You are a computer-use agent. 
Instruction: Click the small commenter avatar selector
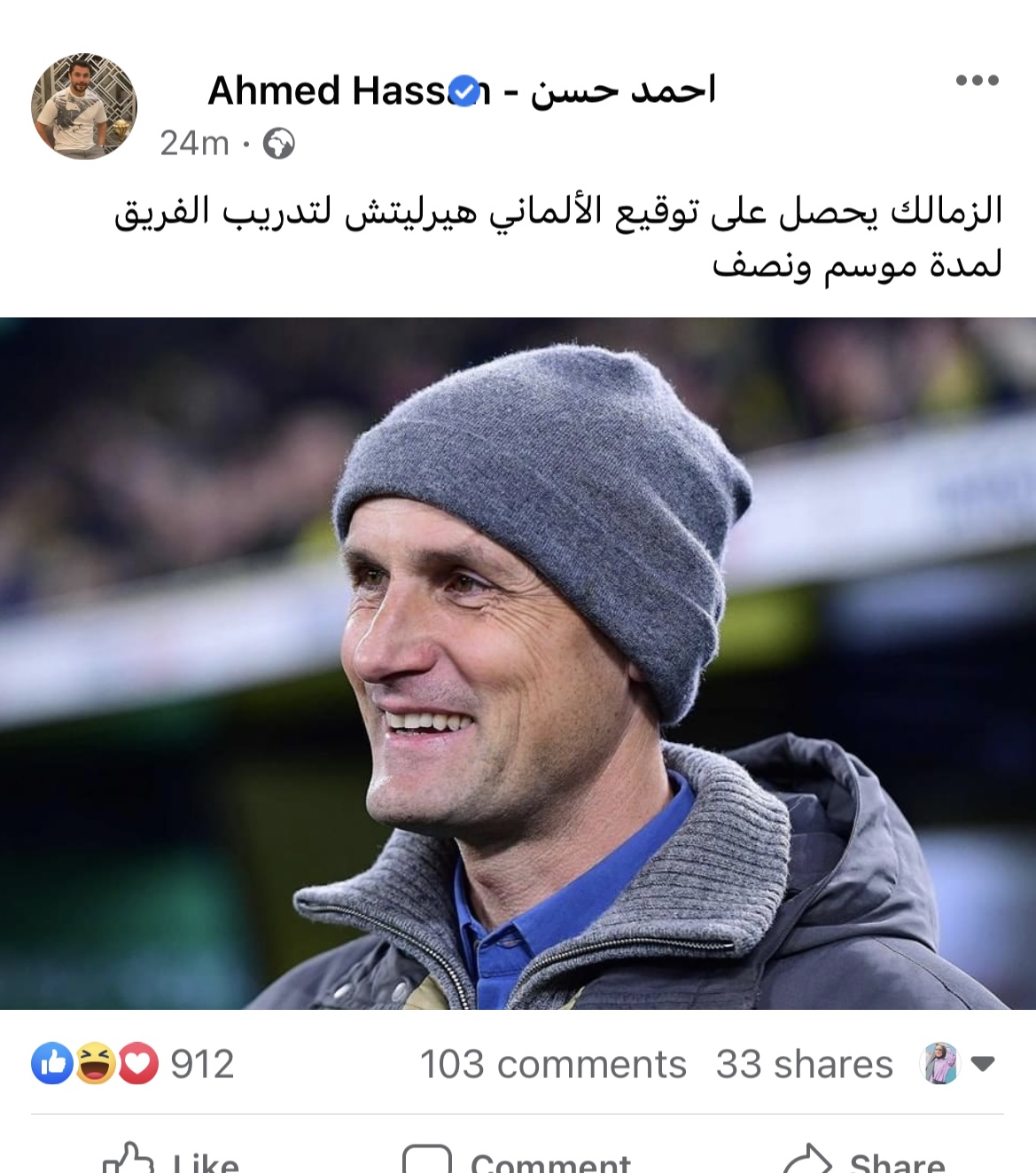click(x=940, y=1063)
